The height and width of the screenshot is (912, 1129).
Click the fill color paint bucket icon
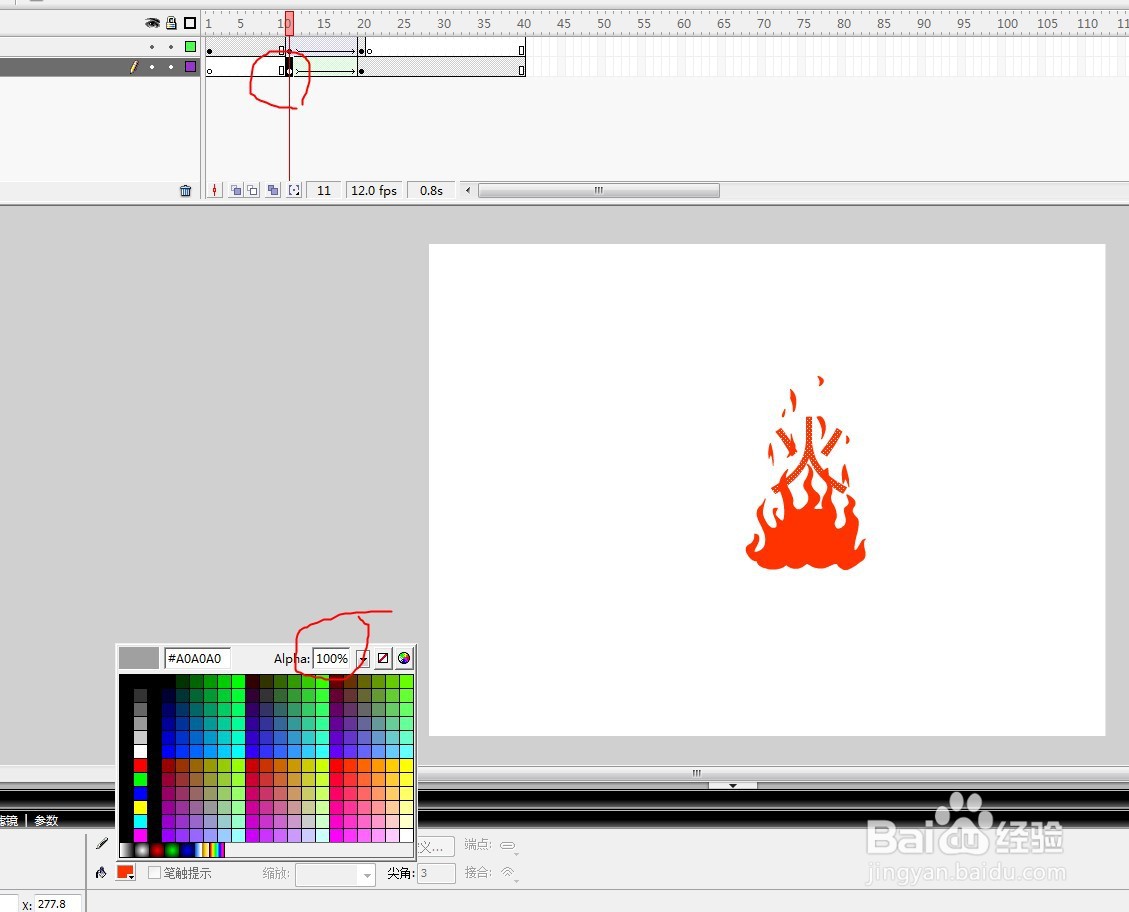coord(101,872)
